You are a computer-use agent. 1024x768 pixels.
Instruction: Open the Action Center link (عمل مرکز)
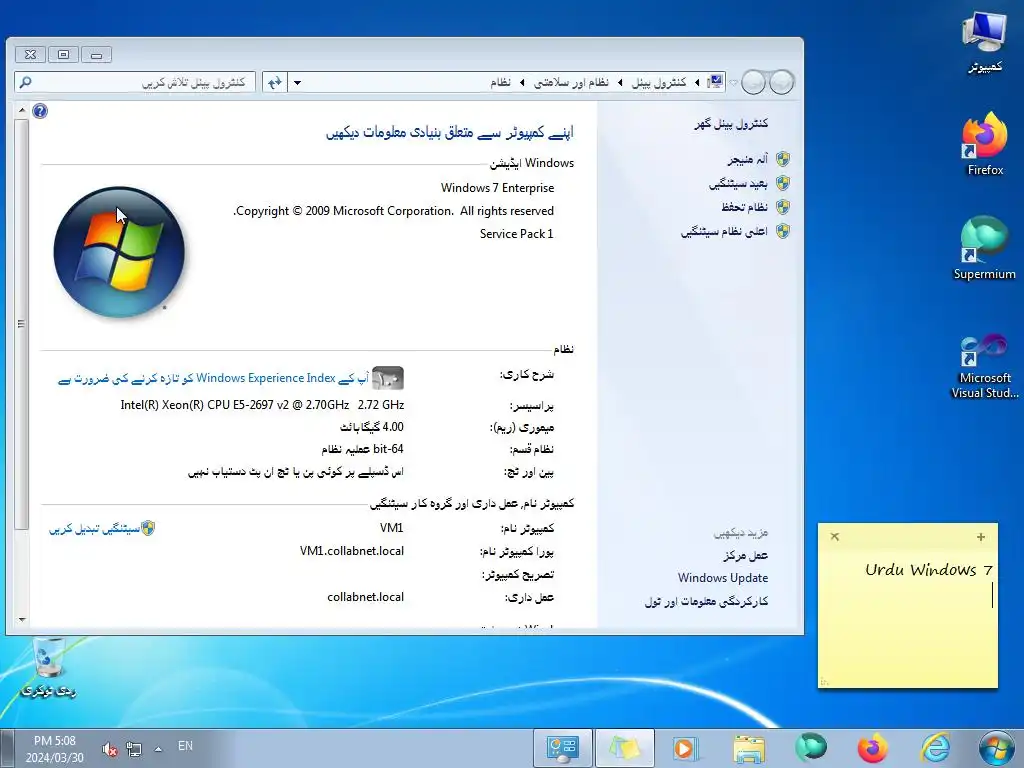[x=745, y=555]
